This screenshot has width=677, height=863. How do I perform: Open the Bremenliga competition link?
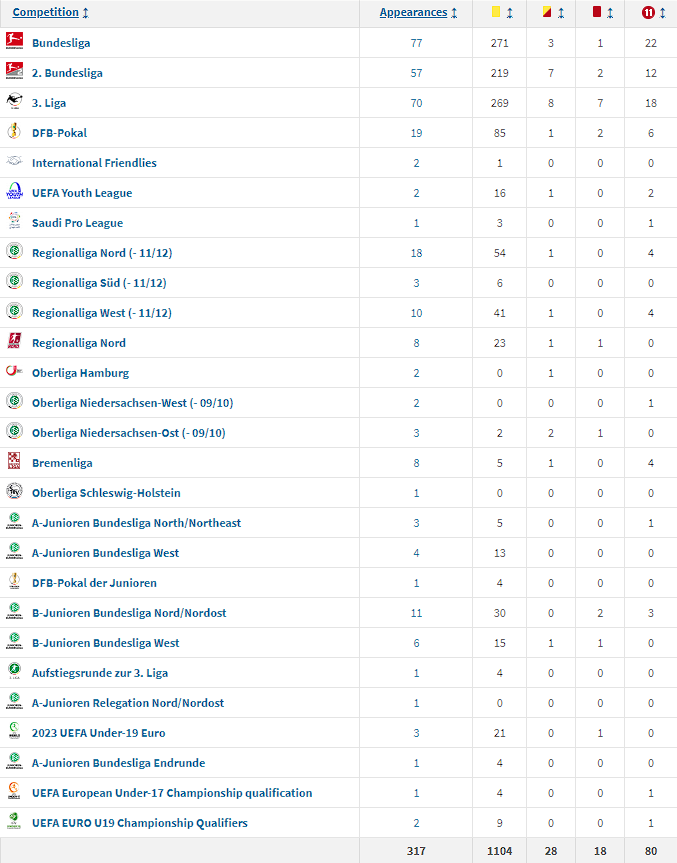point(62,463)
